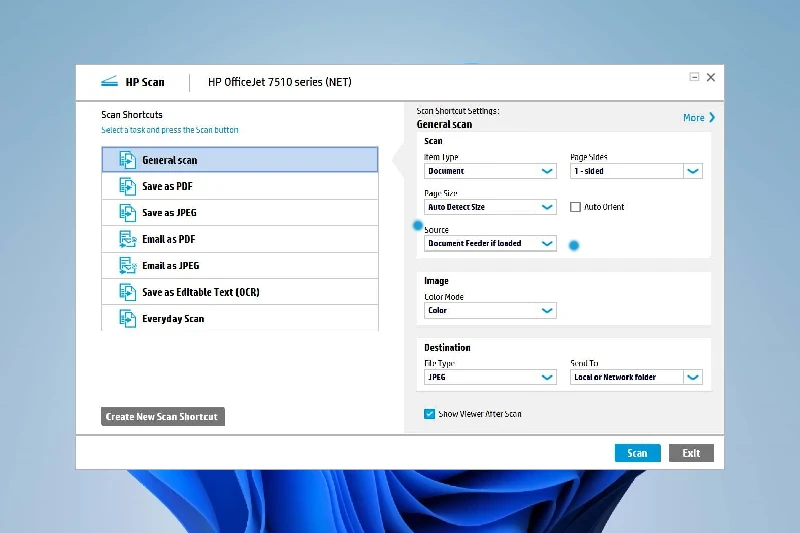Open the Color Mode dropdown
800x533 pixels.
[490, 311]
